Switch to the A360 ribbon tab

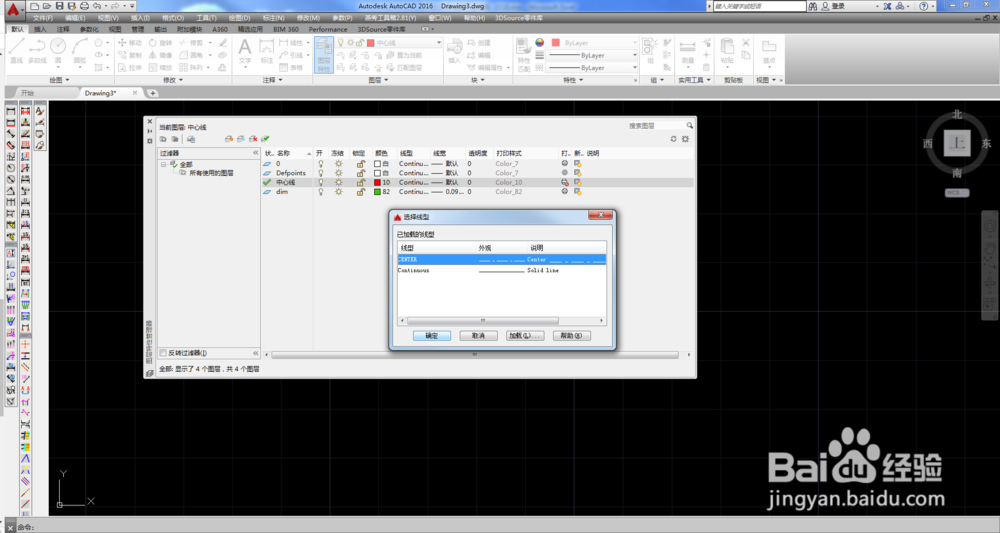tap(220, 29)
